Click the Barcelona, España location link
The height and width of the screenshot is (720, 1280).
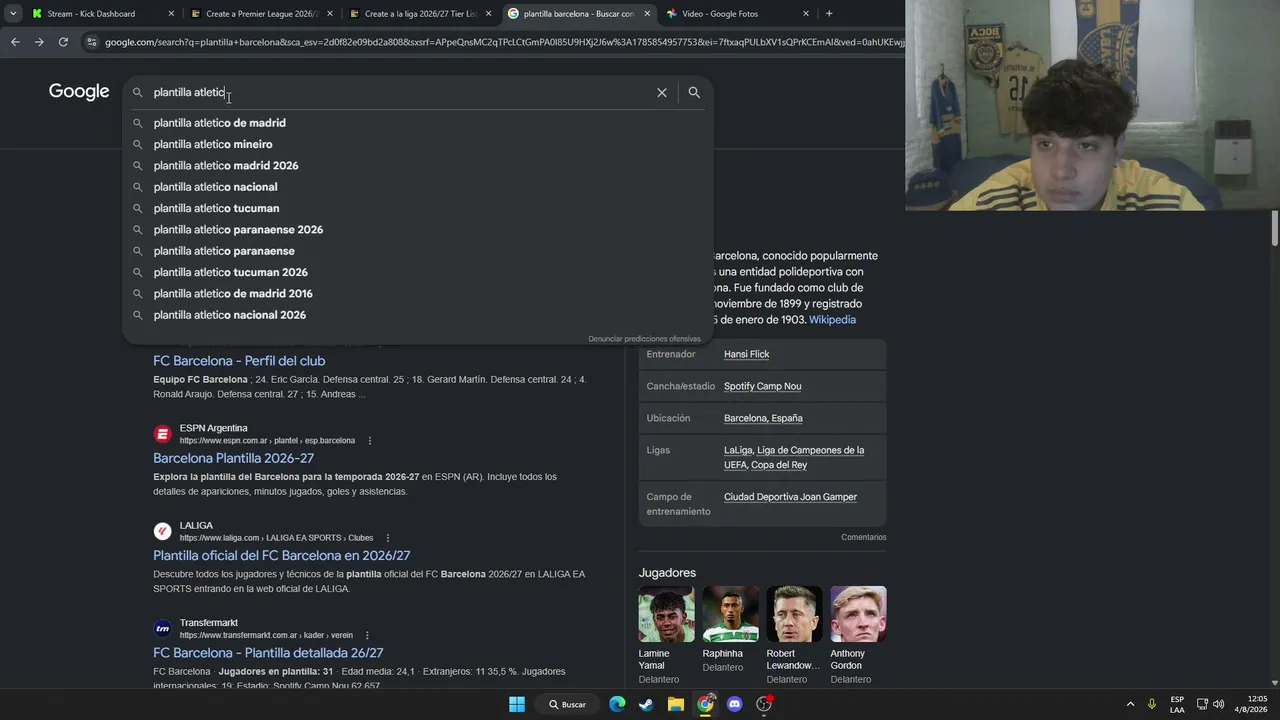[763, 418]
